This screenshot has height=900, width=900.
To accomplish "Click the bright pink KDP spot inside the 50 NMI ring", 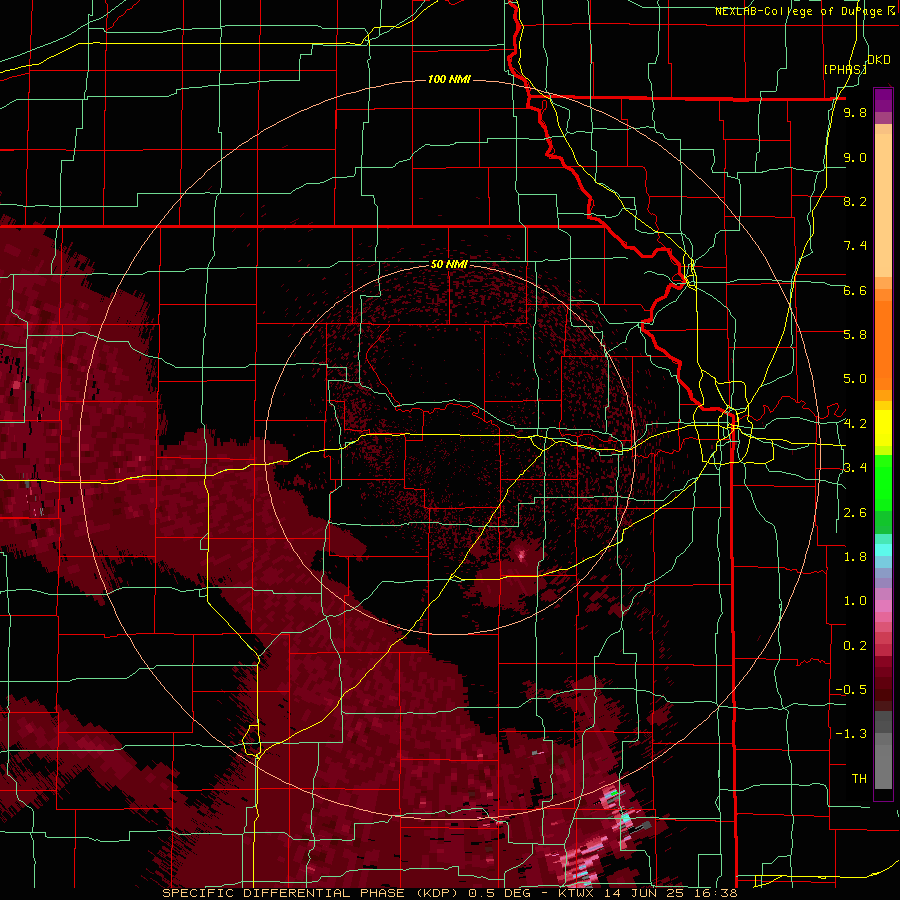I will [x=521, y=555].
